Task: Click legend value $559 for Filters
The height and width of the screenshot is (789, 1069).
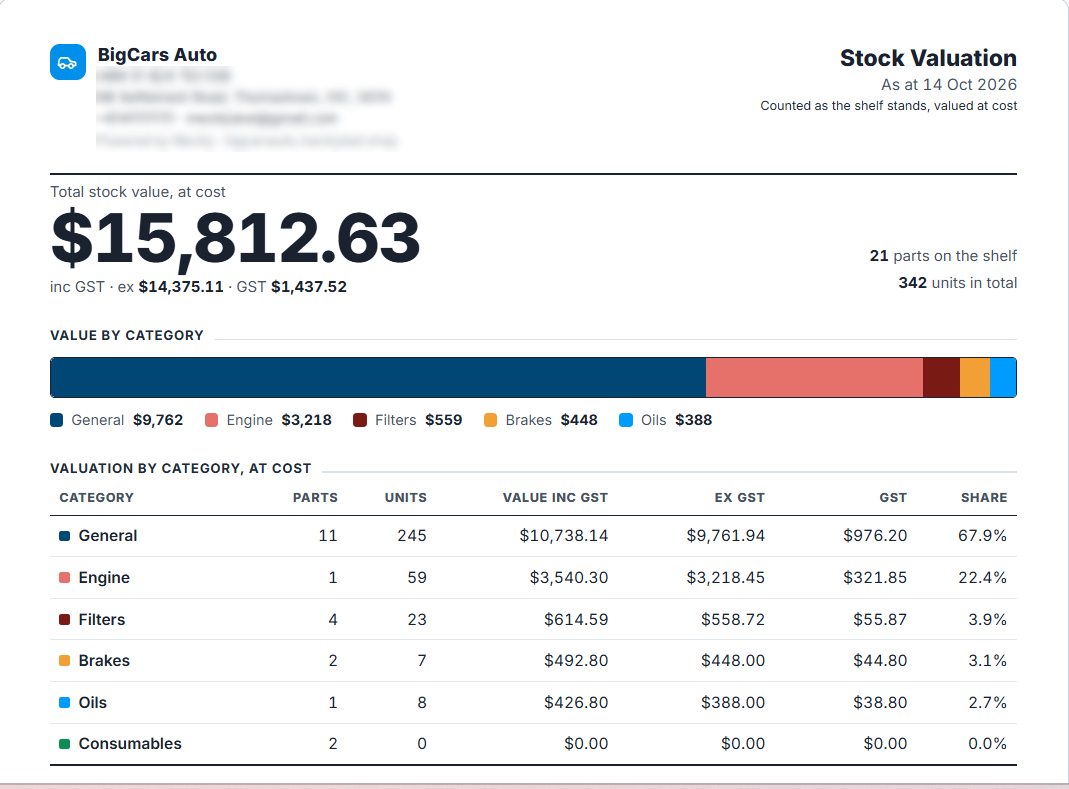Action: (x=444, y=420)
